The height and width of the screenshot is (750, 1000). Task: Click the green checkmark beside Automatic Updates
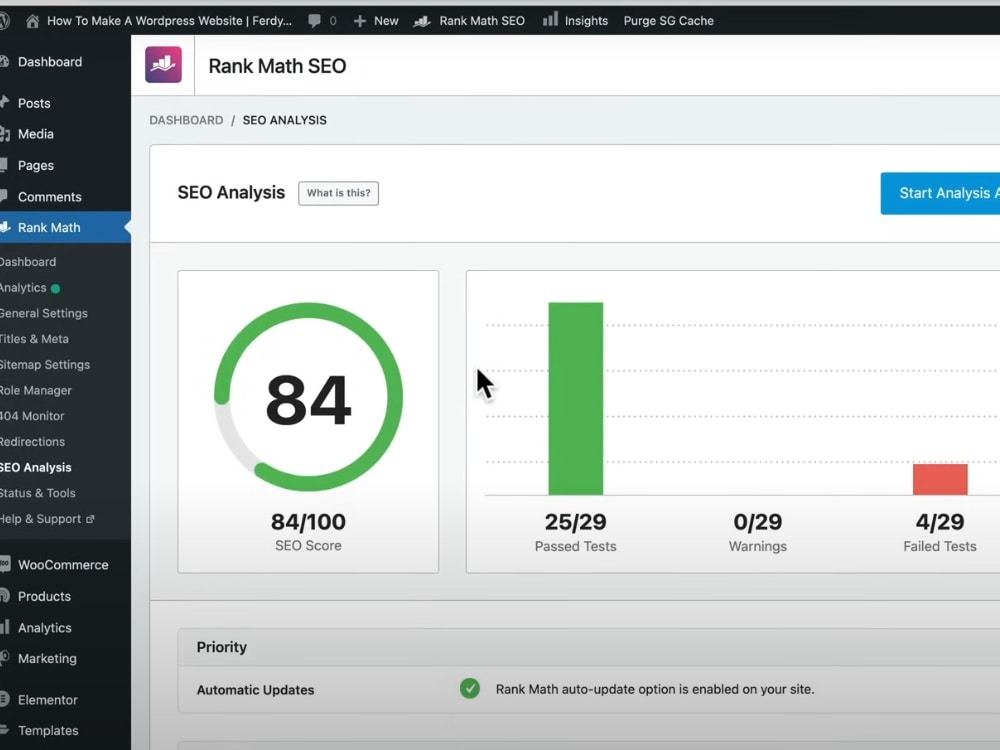[470, 689]
